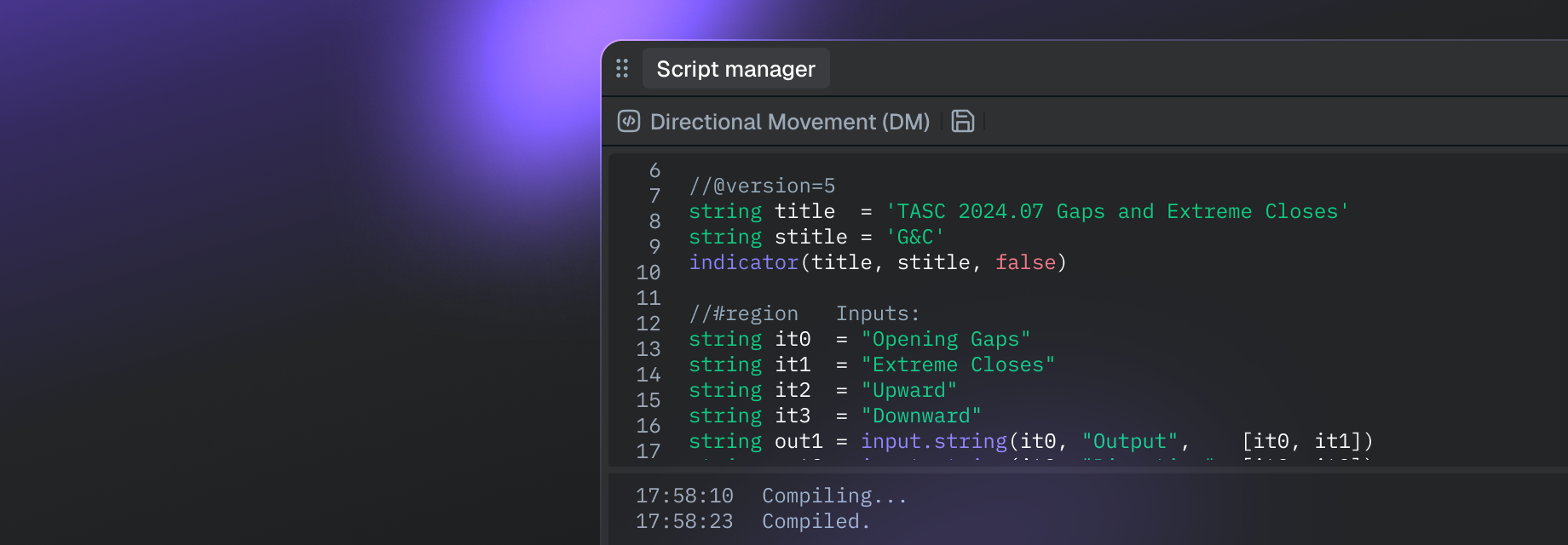Viewport: 1568px width, 545px height.
Task: Click the 17:58:10 Compiling... log entry
Action: [771, 496]
